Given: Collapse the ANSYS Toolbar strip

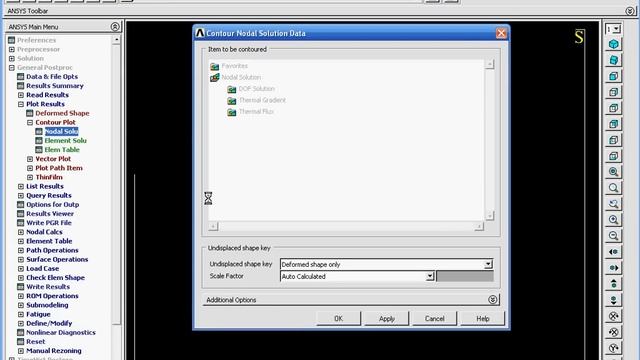Looking at the screenshot, I should coord(630,11).
